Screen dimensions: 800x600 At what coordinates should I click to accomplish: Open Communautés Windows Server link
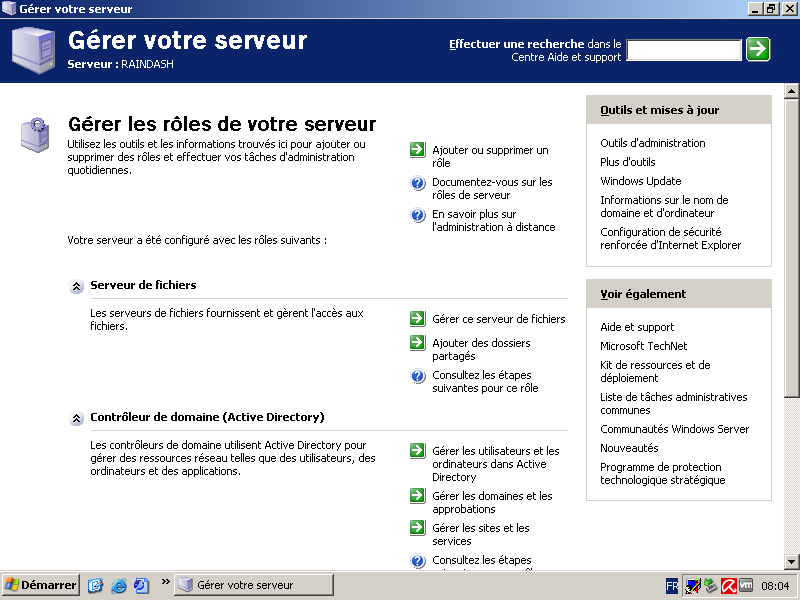674,429
